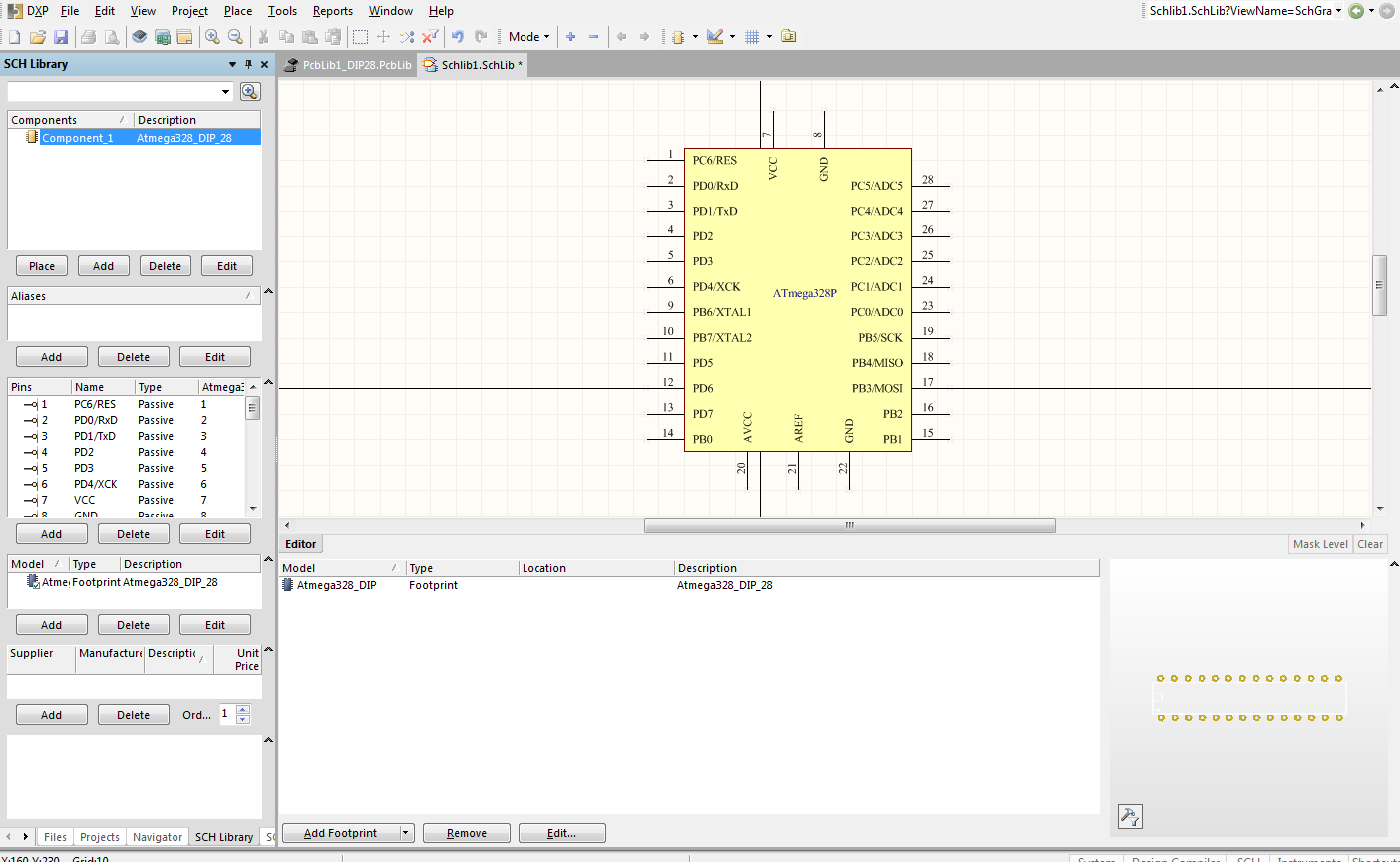Zoom in using the magnifier plus icon
The image size is (1400, 862).
tap(212, 37)
